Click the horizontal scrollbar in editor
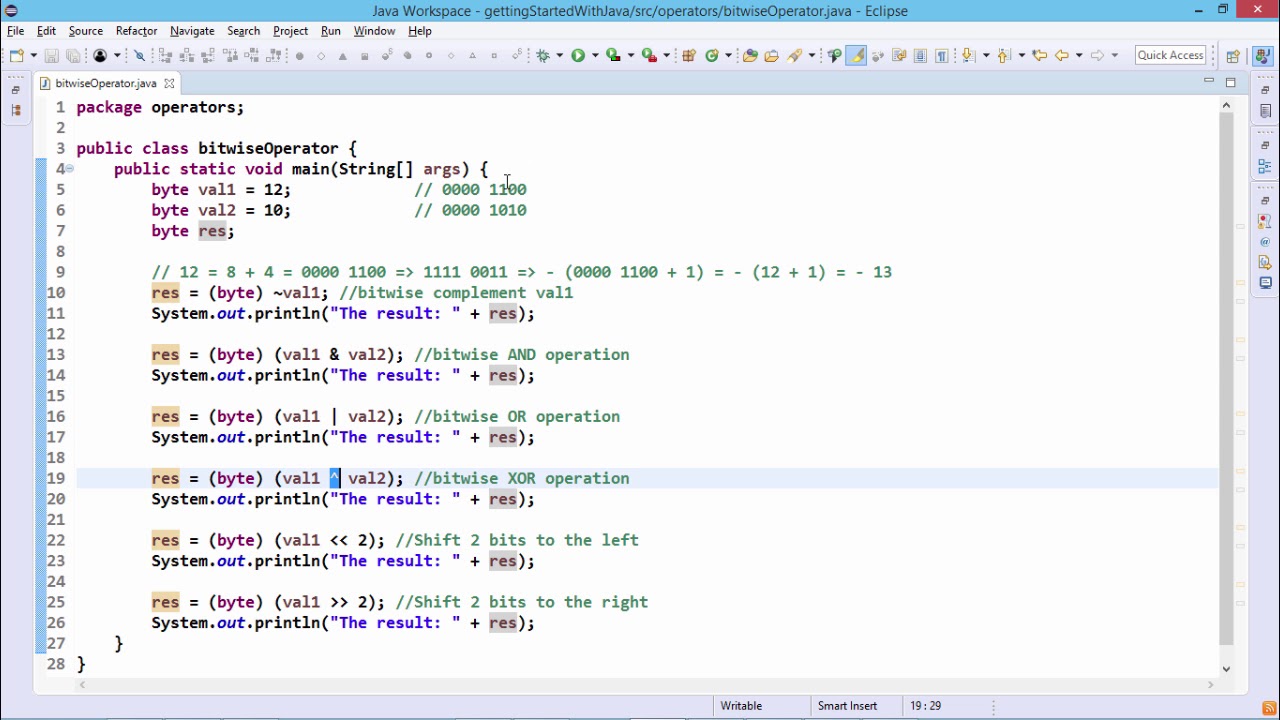 coord(646,685)
